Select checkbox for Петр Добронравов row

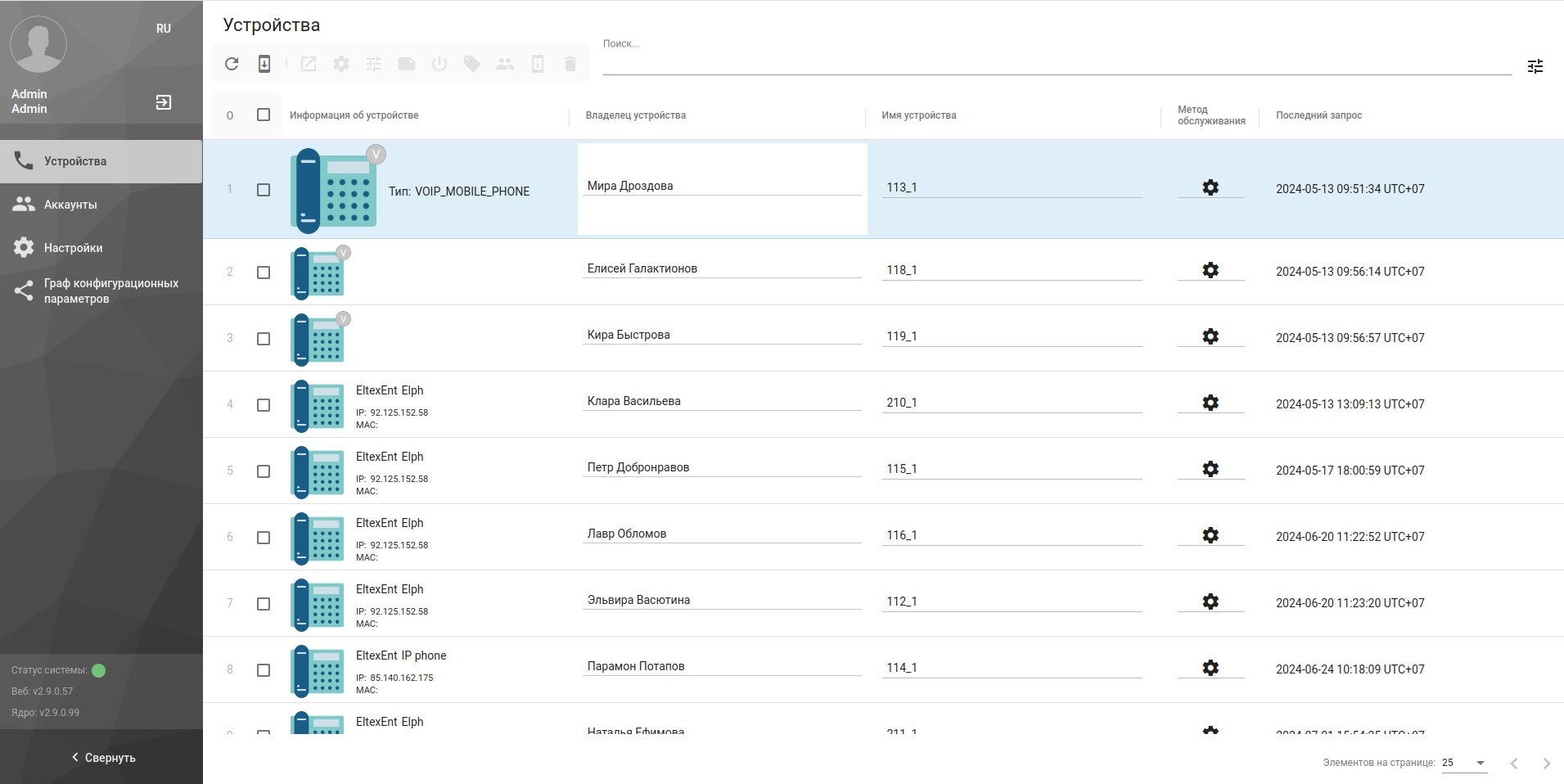point(264,471)
